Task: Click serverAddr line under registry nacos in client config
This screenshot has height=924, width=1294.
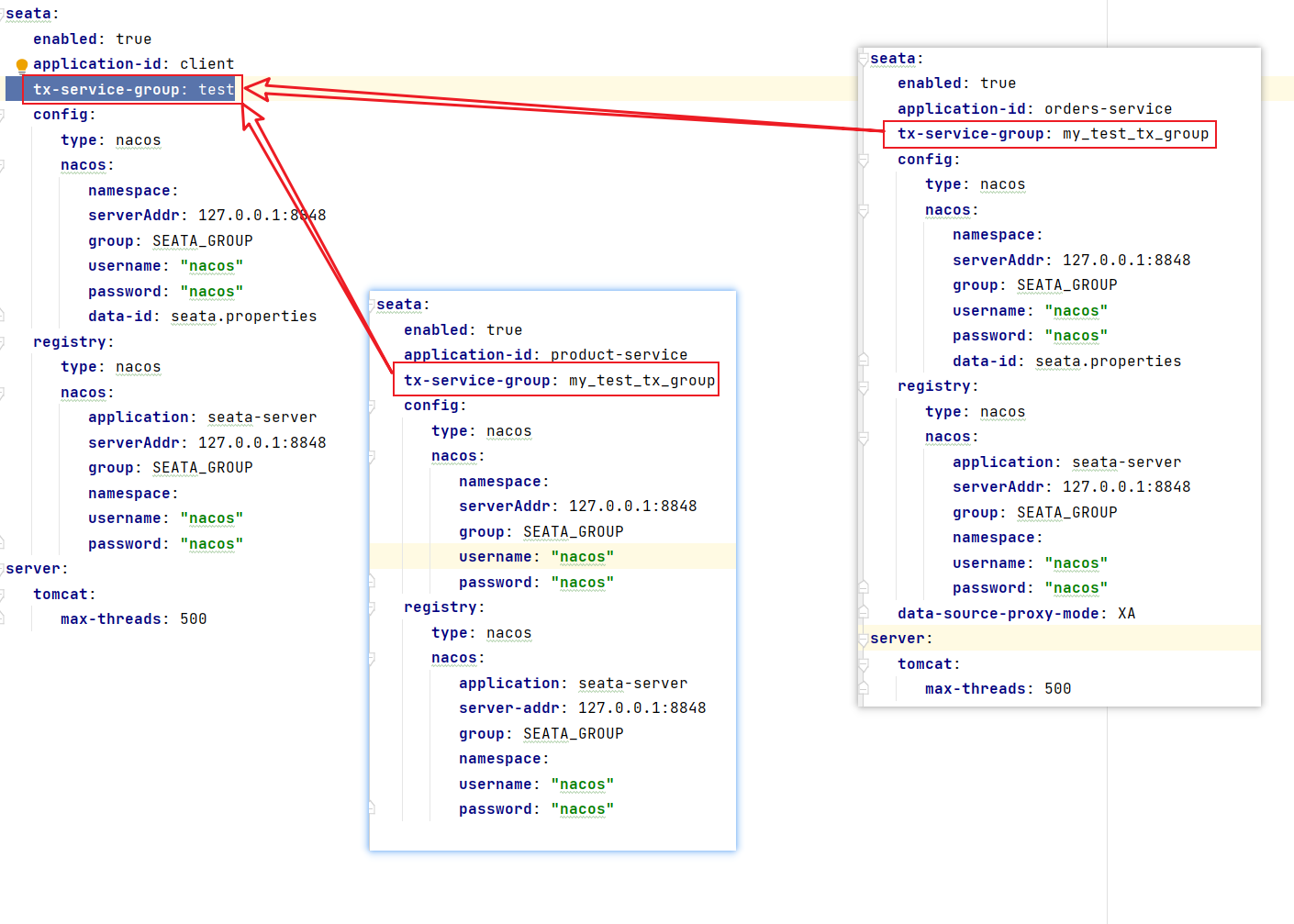Action: coord(207,443)
